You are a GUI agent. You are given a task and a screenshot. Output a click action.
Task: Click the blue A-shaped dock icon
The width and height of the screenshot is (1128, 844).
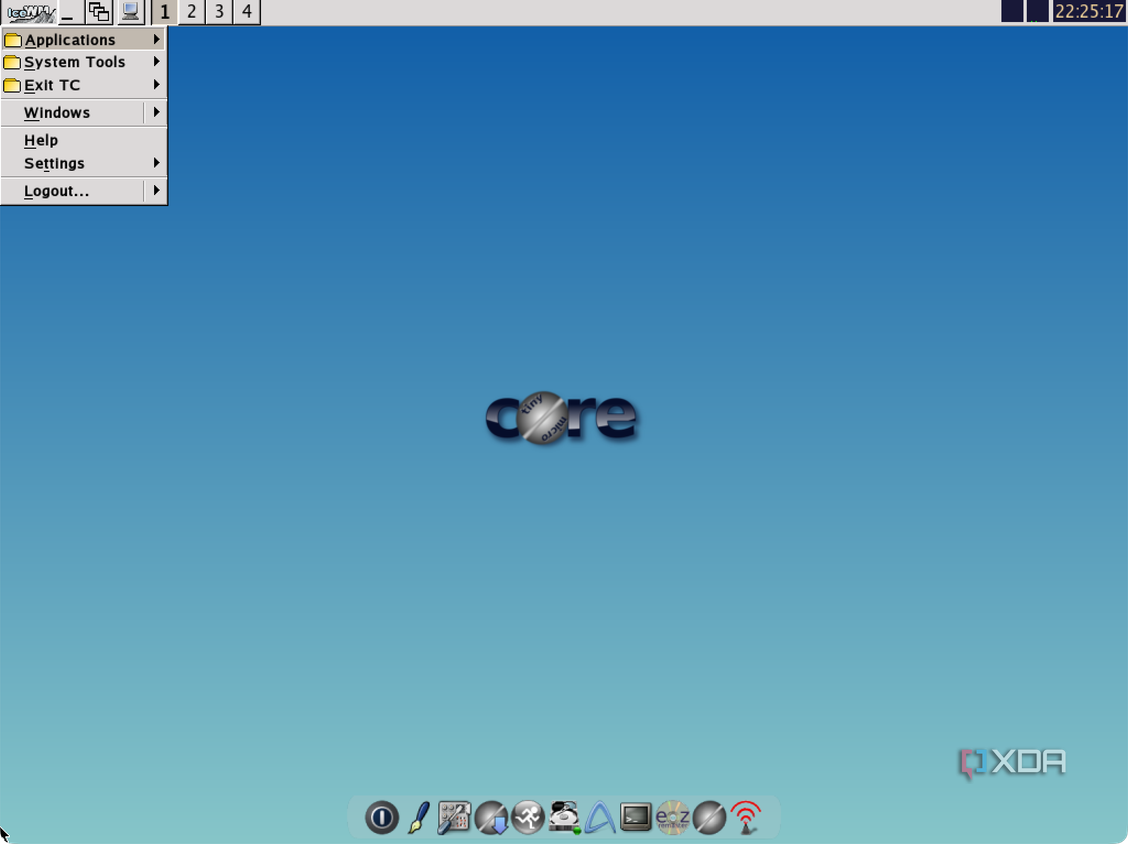(600, 817)
